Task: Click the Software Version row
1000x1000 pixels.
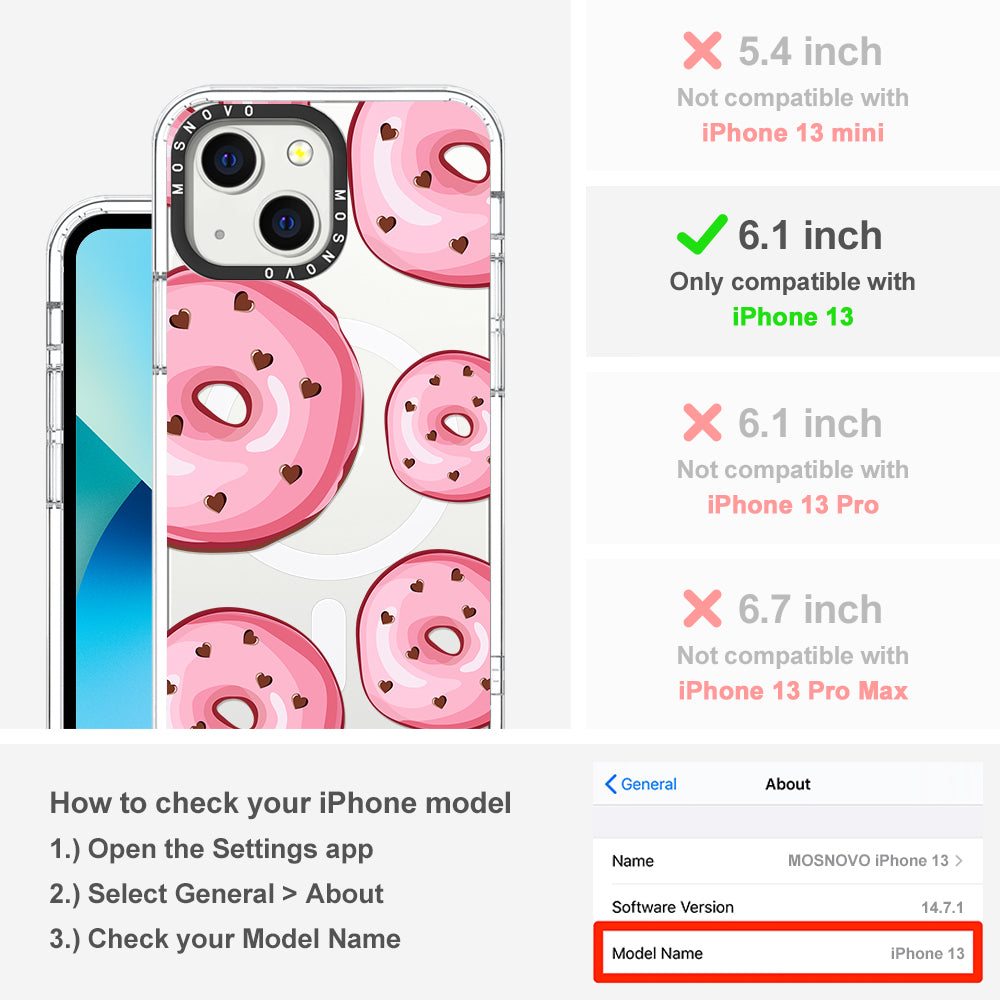Action: (x=788, y=906)
